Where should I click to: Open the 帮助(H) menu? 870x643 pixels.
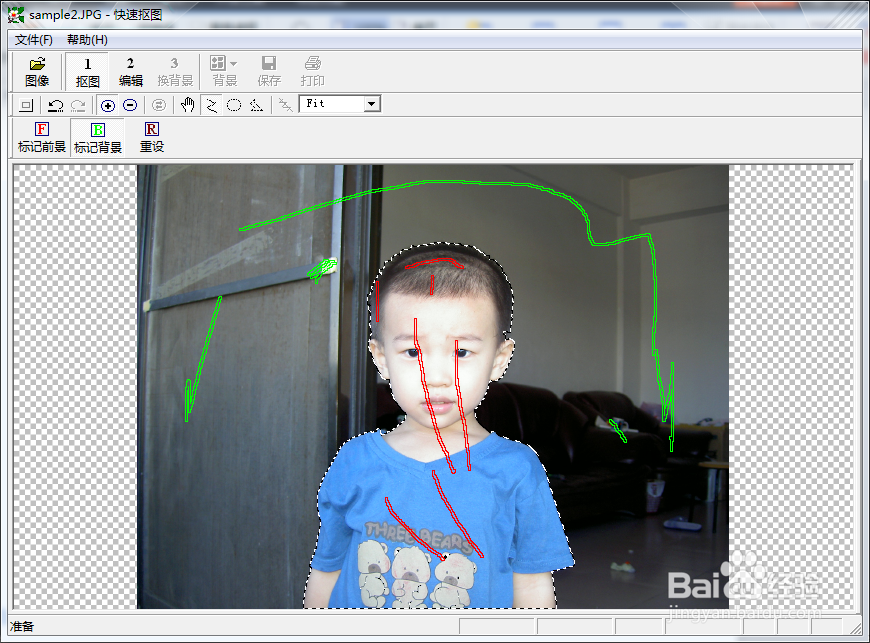tap(87, 40)
